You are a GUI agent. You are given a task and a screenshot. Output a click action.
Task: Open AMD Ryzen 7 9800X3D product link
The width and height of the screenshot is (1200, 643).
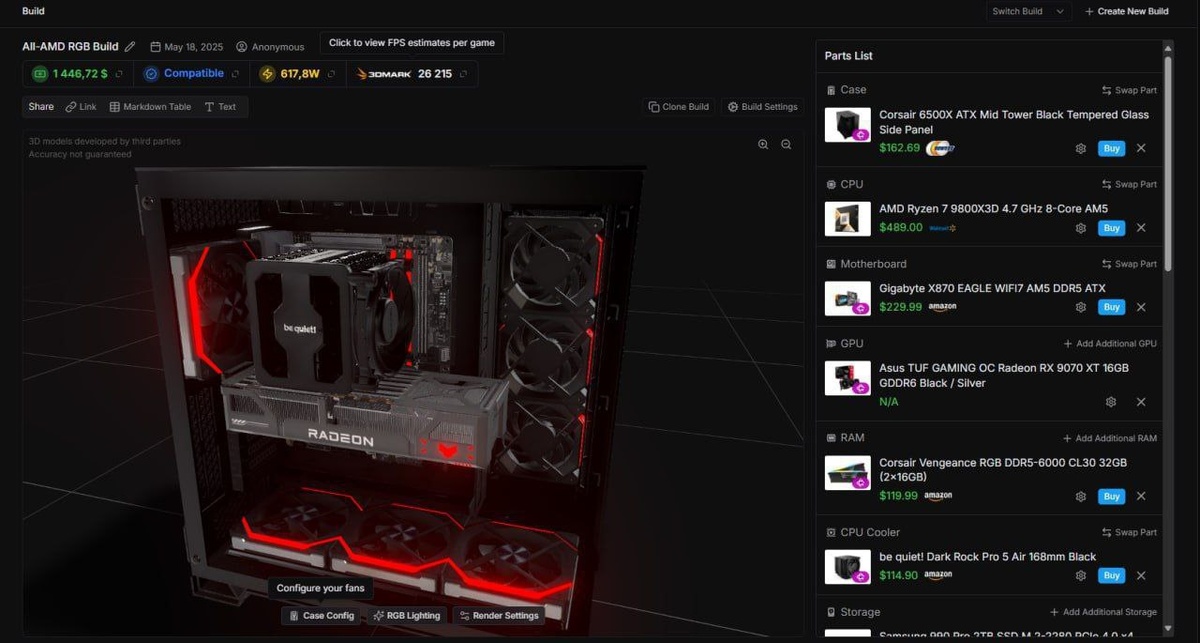(993, 208)
